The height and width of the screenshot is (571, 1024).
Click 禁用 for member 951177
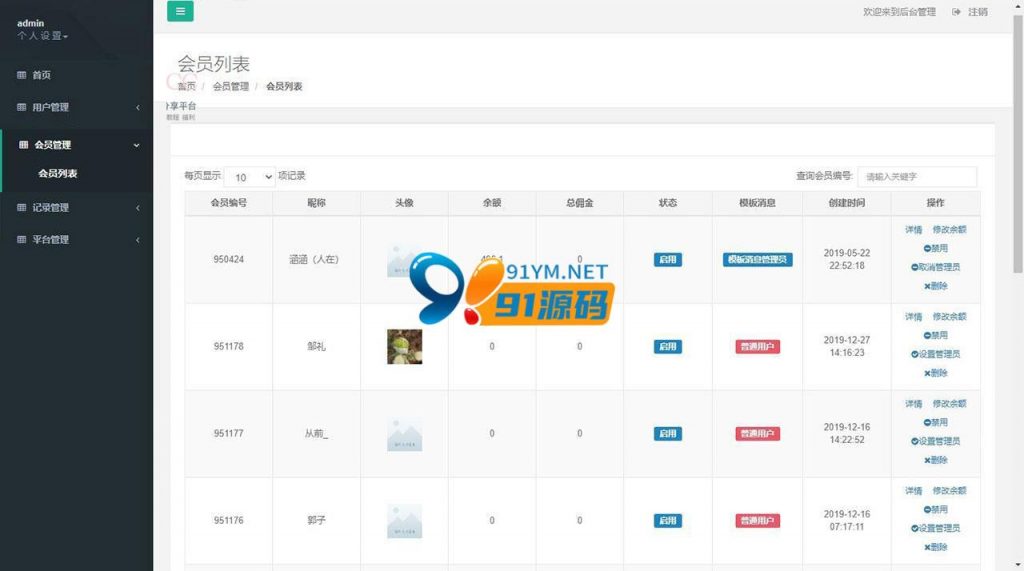(935, 422)
